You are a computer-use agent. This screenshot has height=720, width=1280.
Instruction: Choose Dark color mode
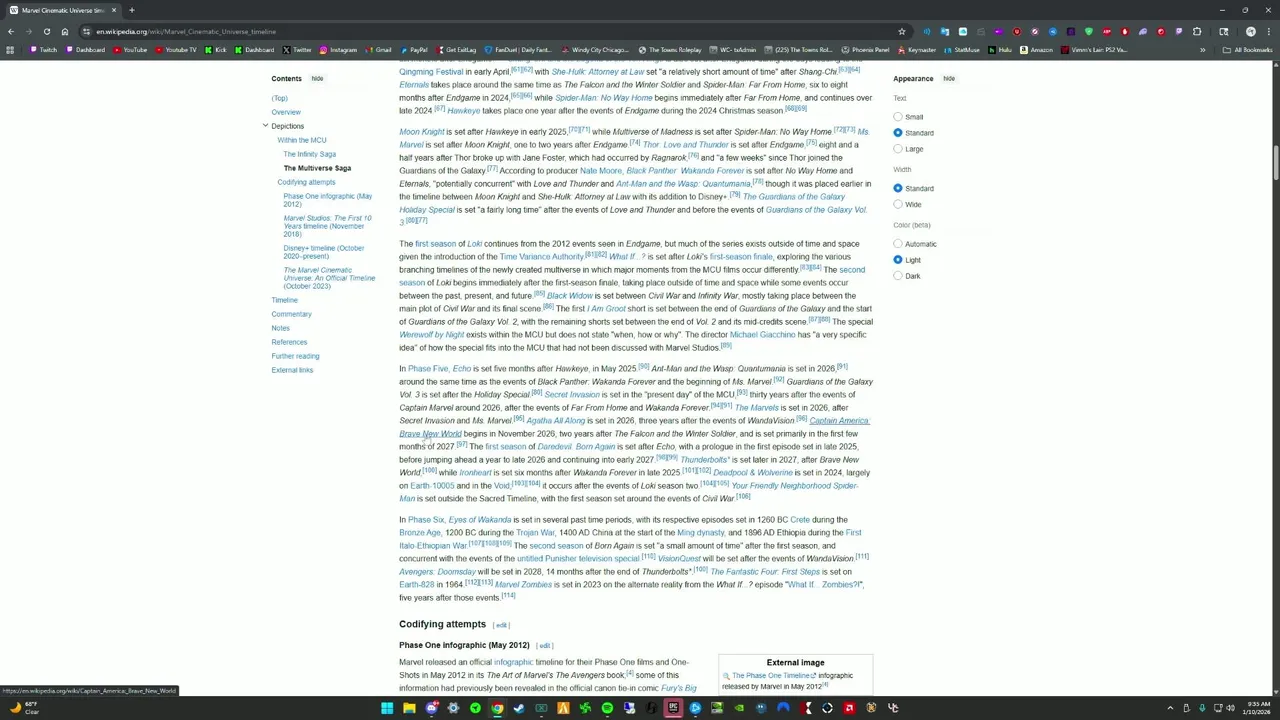click(x=898, y=276)
